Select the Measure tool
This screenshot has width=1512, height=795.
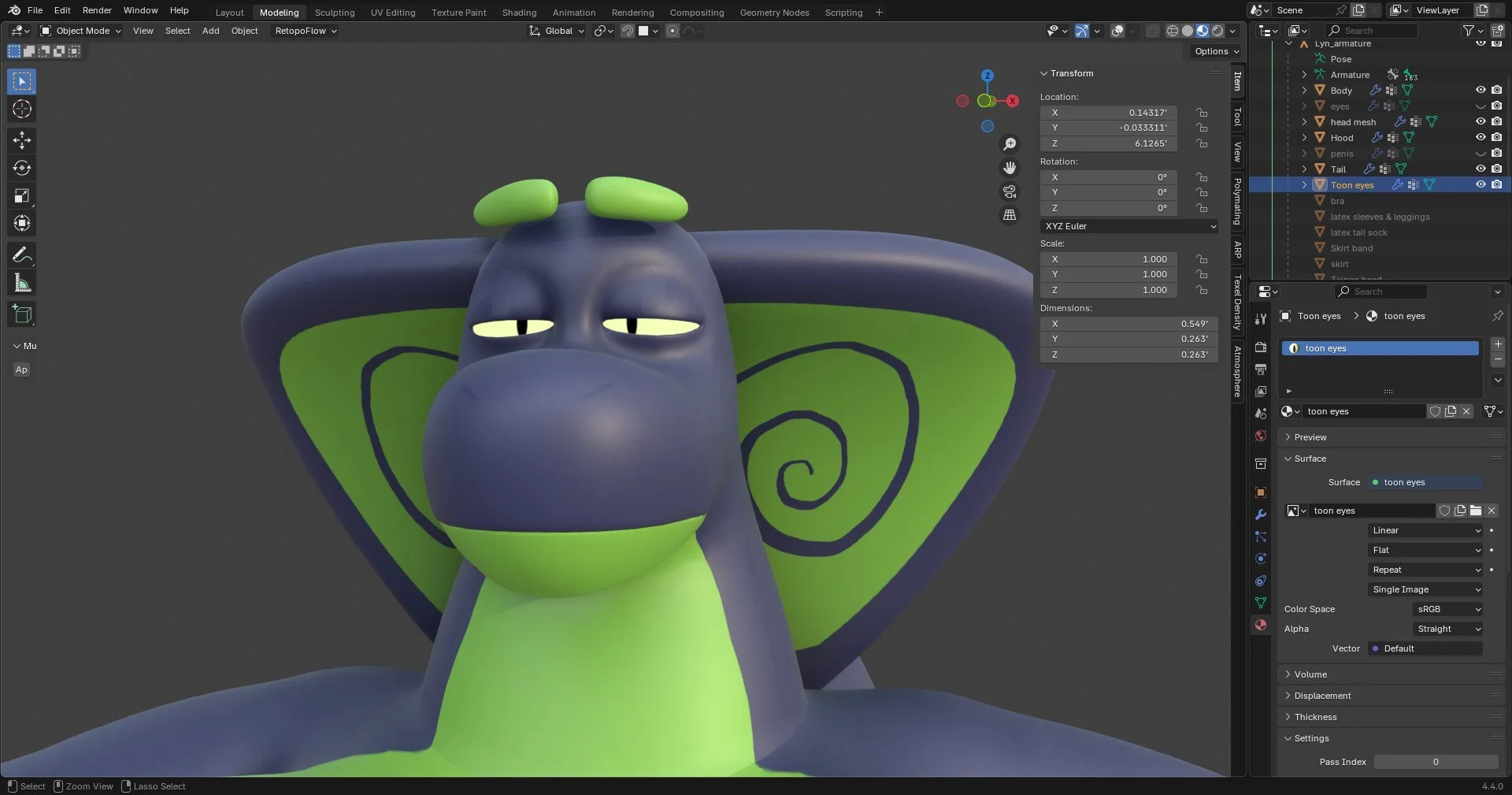(22, 282)
